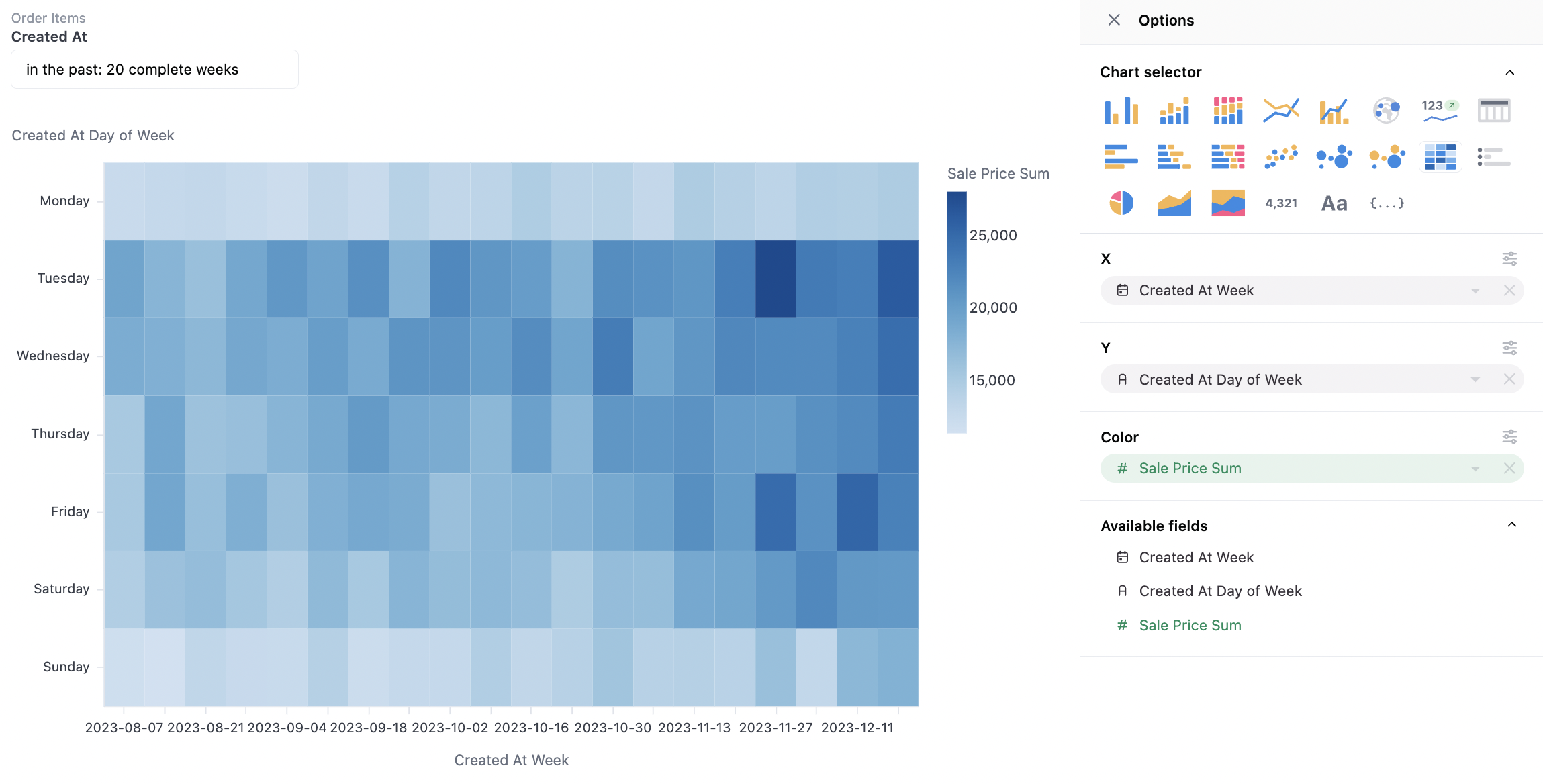Select the stacked area chart icon
The image size is (1543, 784).
tap(1227, 203)
